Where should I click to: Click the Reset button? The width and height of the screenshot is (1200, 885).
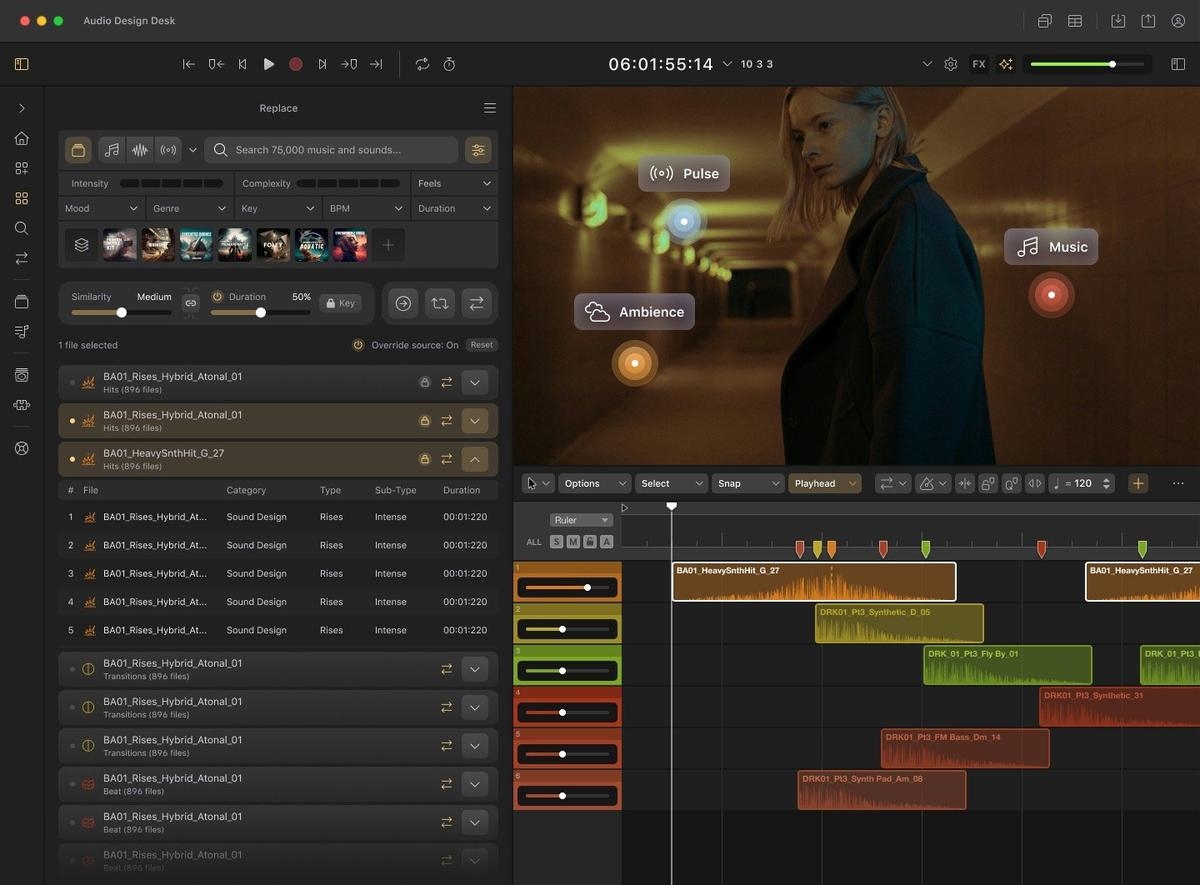482,345
